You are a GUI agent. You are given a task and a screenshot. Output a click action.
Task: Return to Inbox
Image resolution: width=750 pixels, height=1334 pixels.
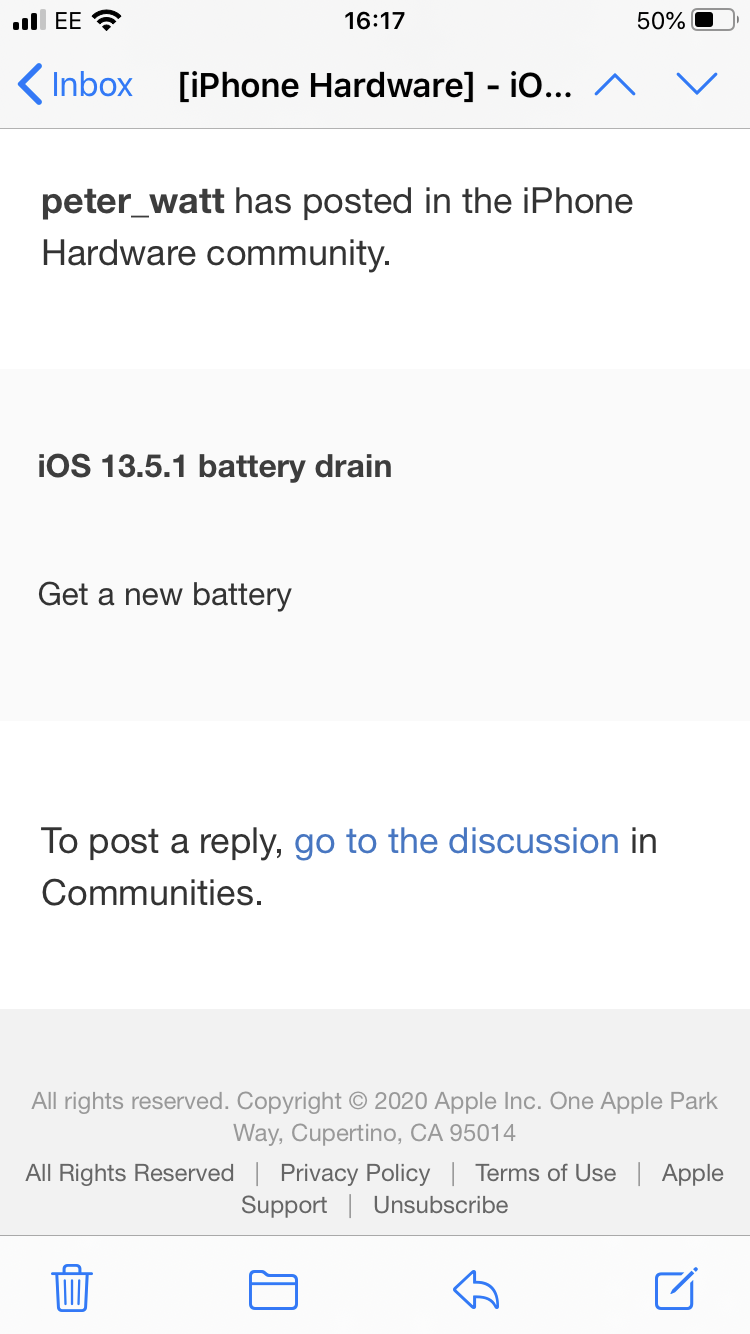75,85
